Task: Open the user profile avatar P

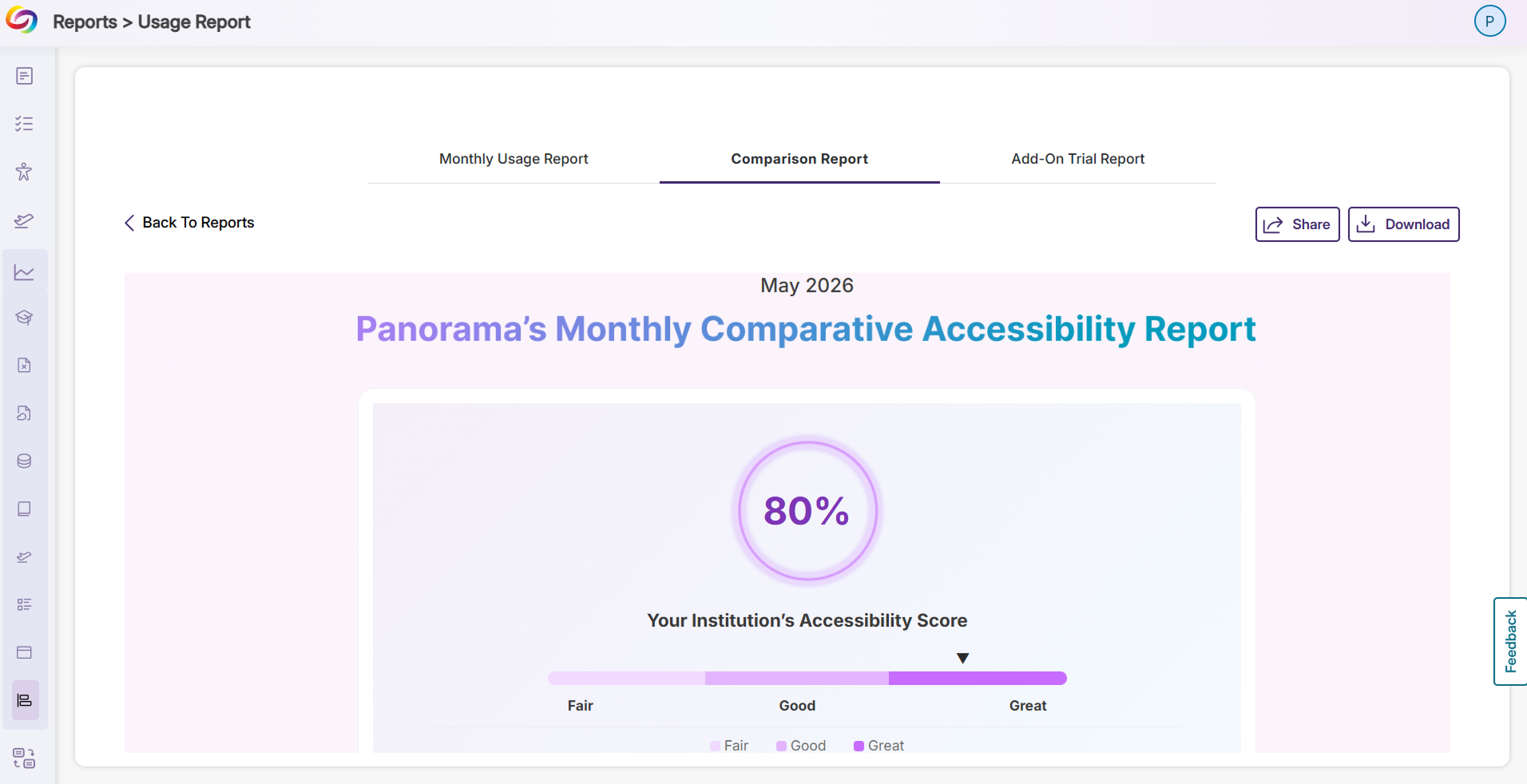Action: click(x=1489, y=22)
